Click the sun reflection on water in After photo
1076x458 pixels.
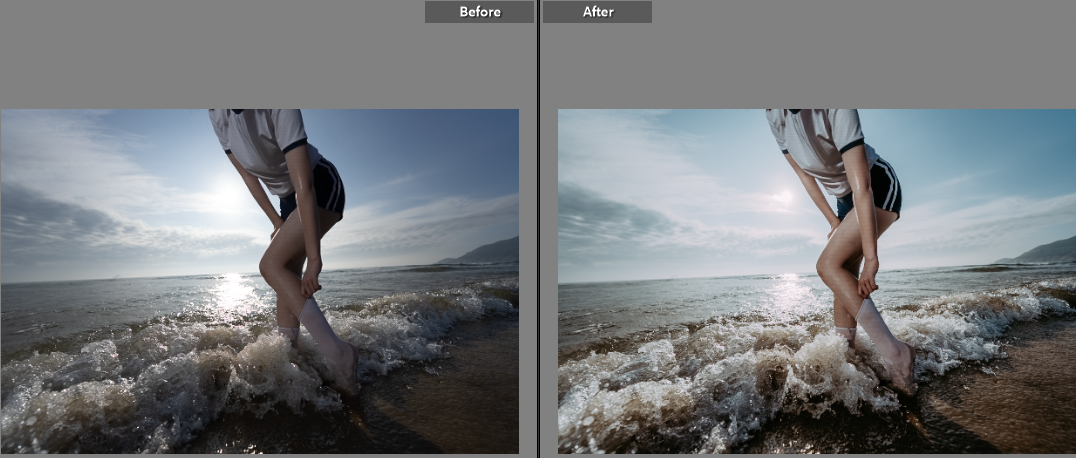790,291
